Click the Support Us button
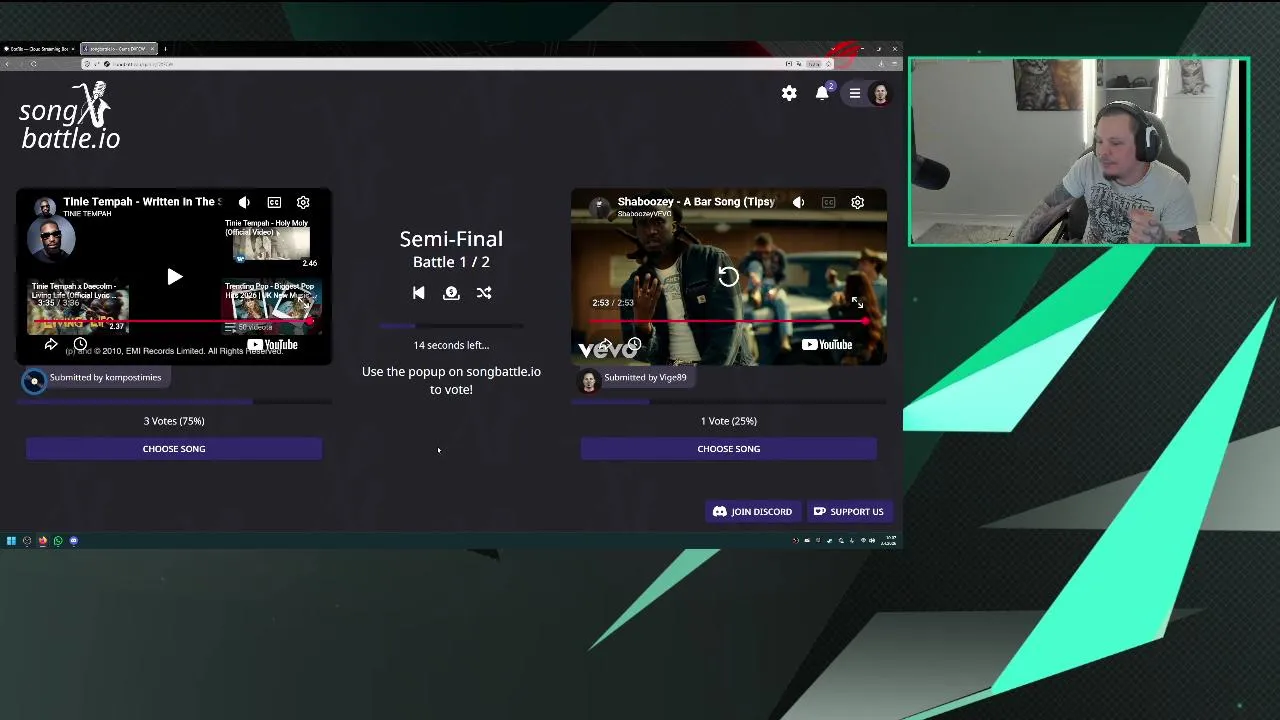The width and height of the screenshot is (1280, 720). (849, 512)
